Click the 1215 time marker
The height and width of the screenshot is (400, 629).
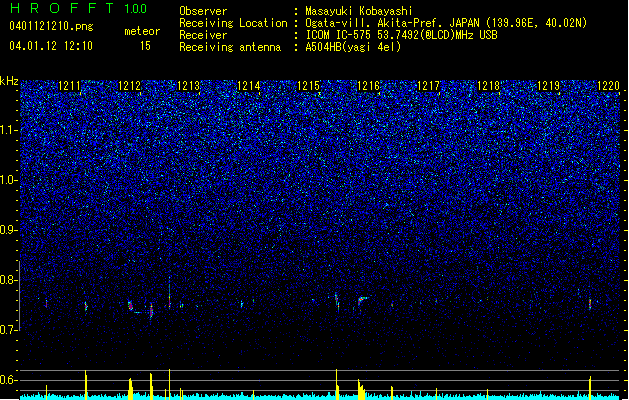[308, 85]
